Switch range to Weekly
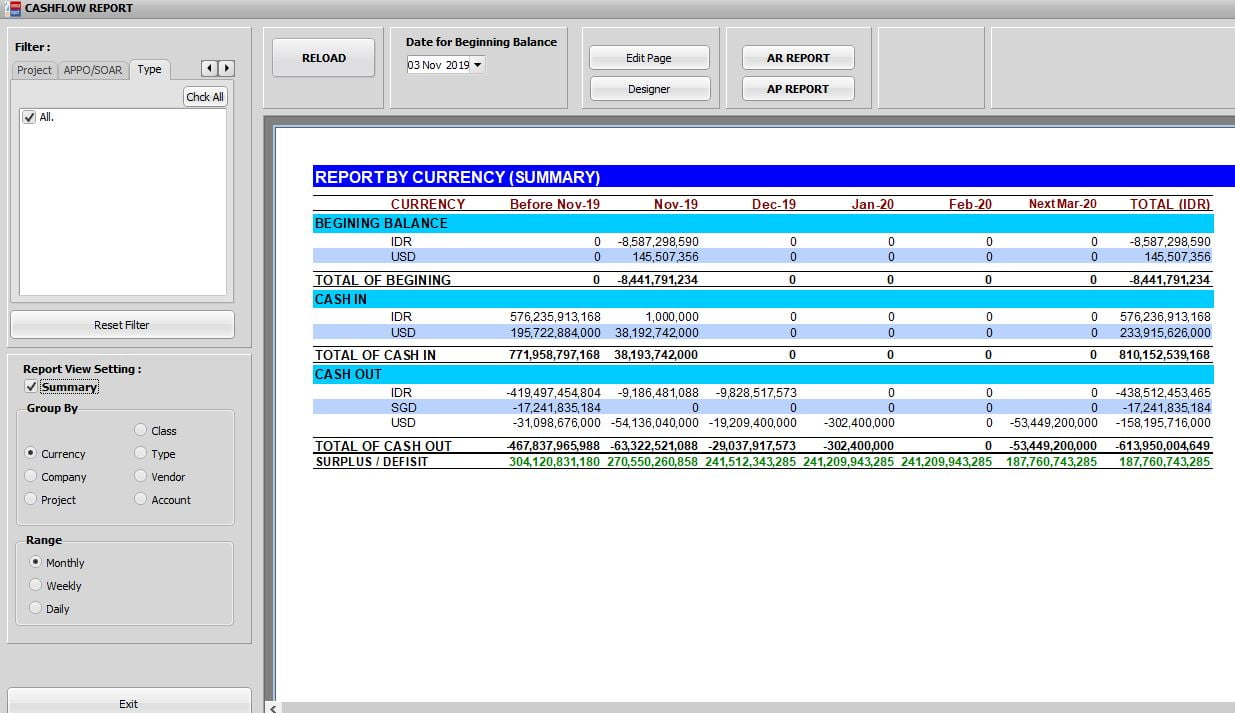The width and height of the screenshot is (1235, 713). (36, 585)
